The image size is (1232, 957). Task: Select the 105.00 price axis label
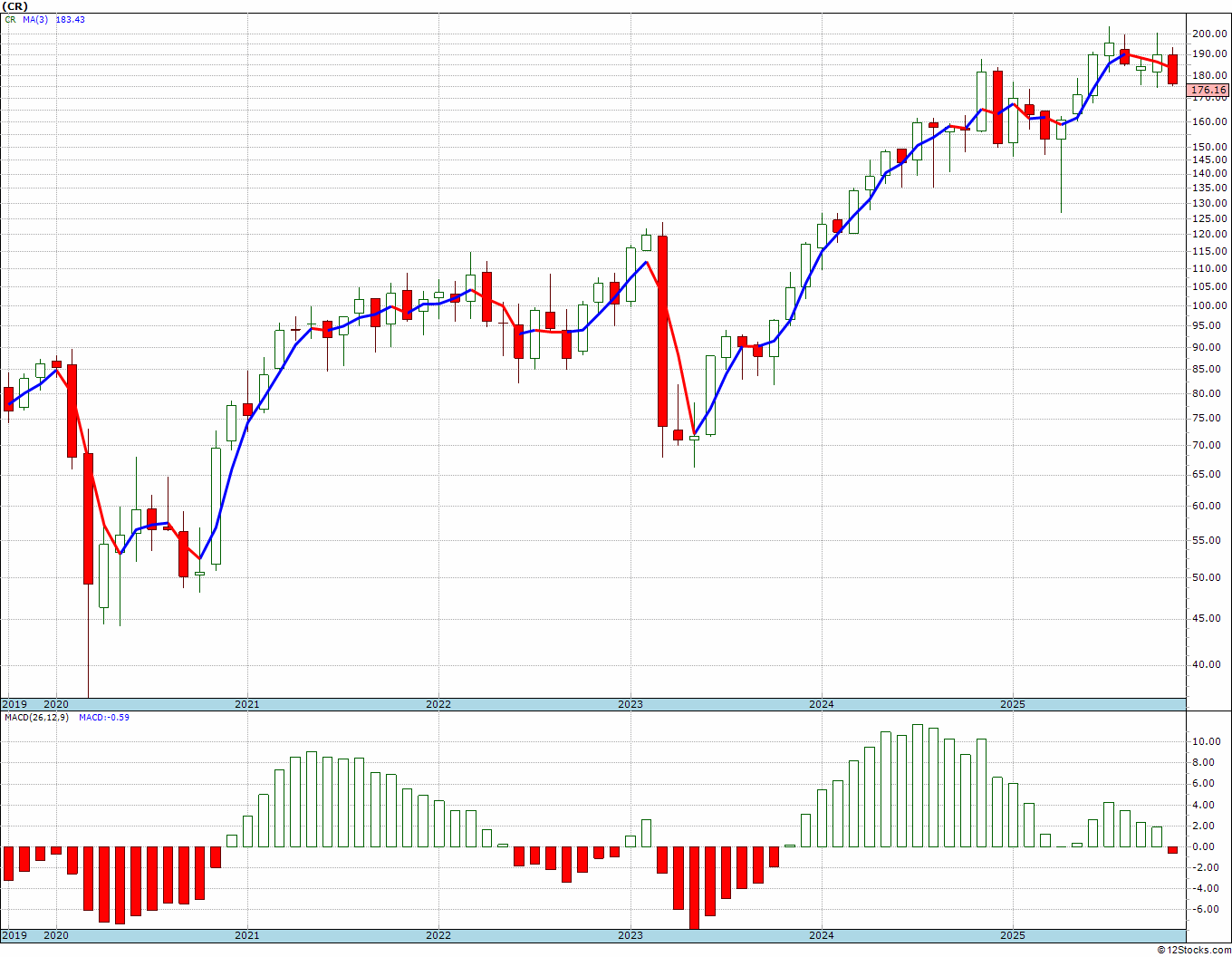click(1210, 286)
